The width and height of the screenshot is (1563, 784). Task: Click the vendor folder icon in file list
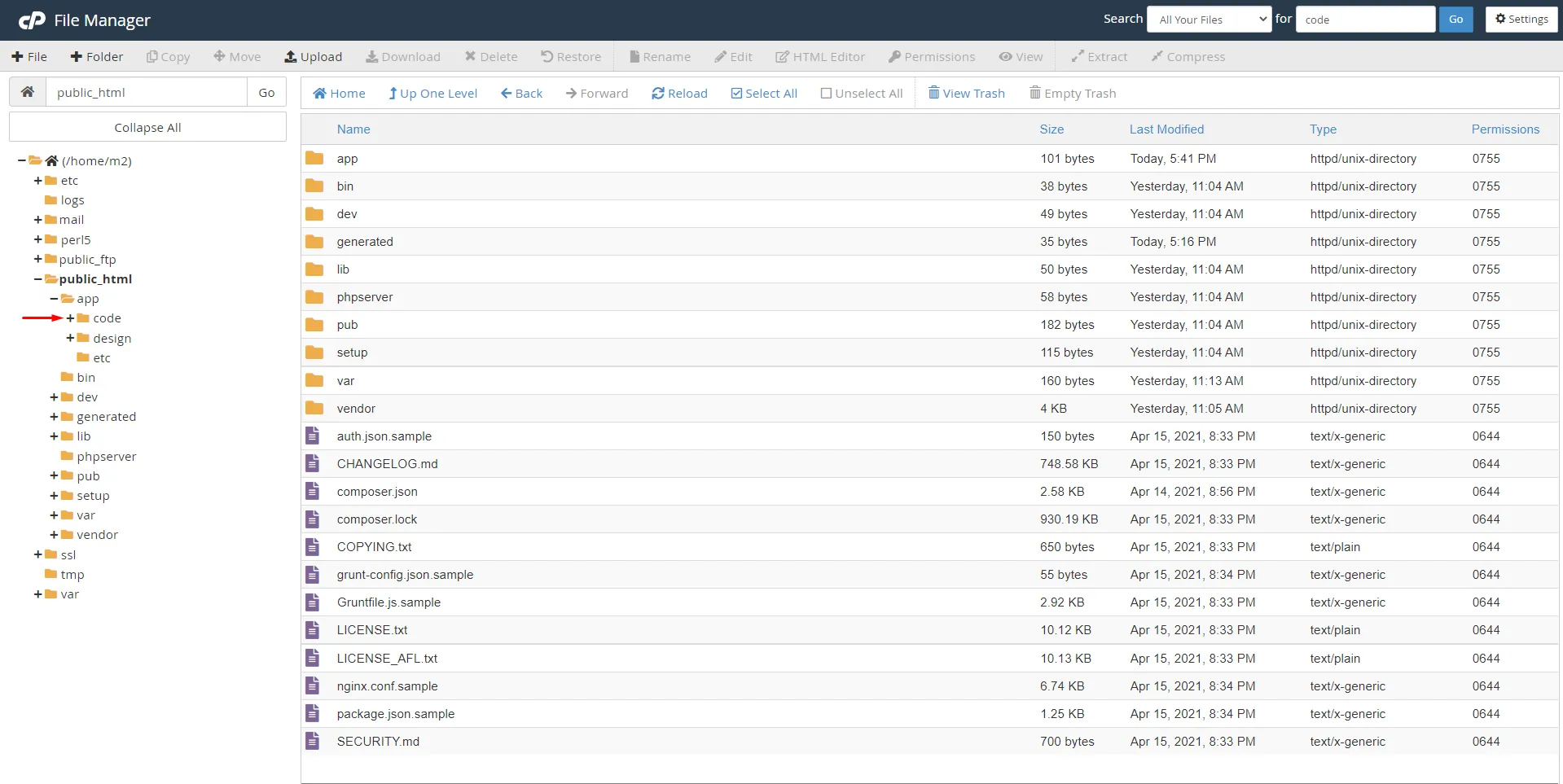click(x=314, y=409)
